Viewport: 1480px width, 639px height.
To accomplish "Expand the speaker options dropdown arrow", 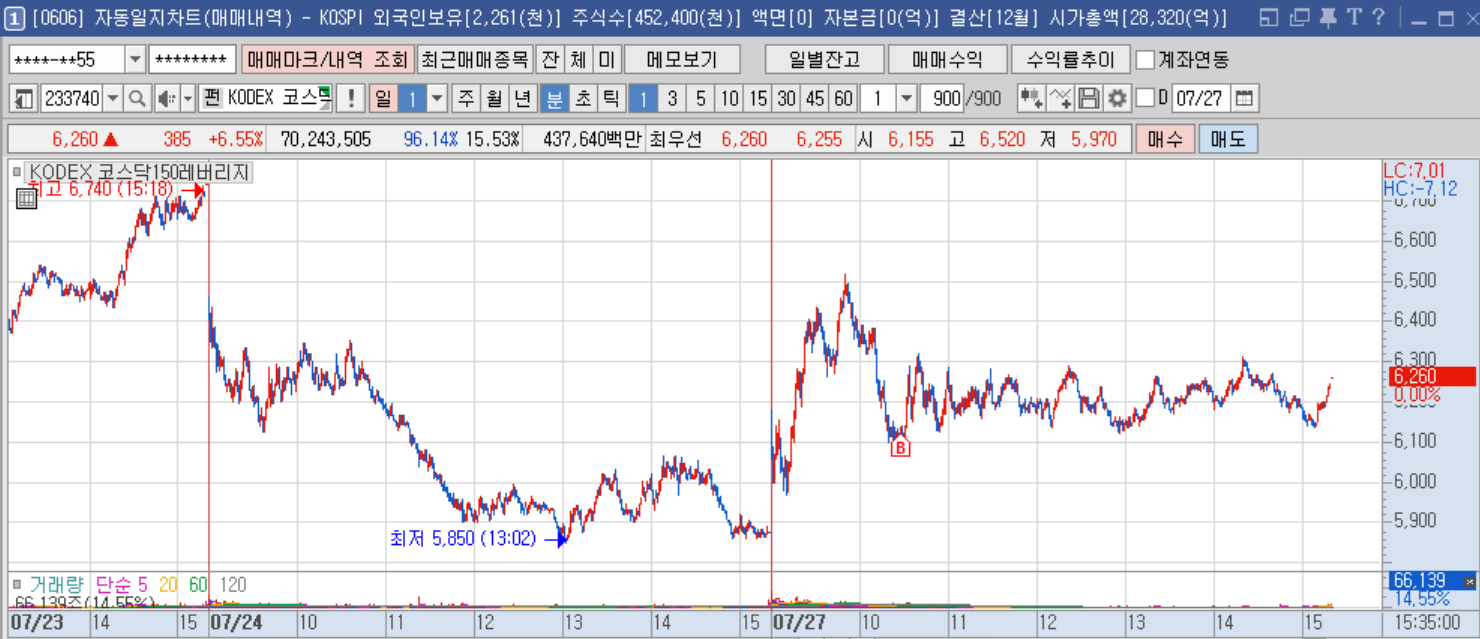I will tap(188, 99).
